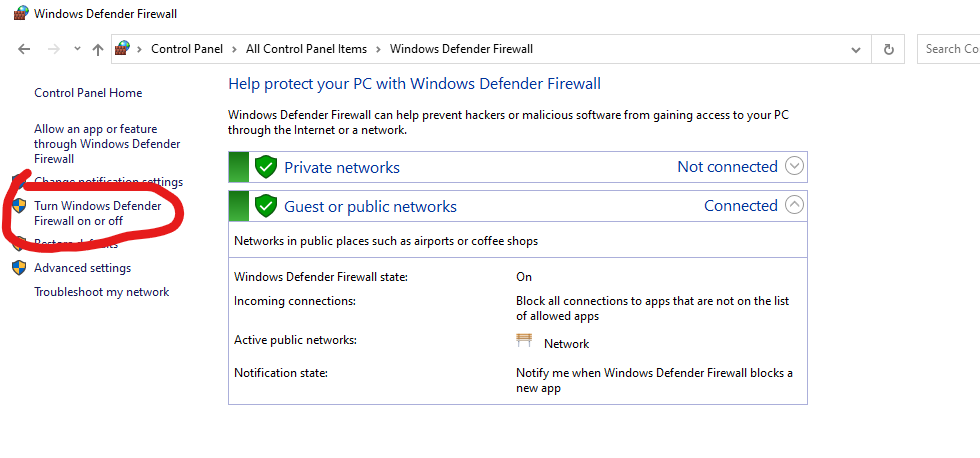Click the Windows Defender Firewall title bar icon

(x=20, y=14)
